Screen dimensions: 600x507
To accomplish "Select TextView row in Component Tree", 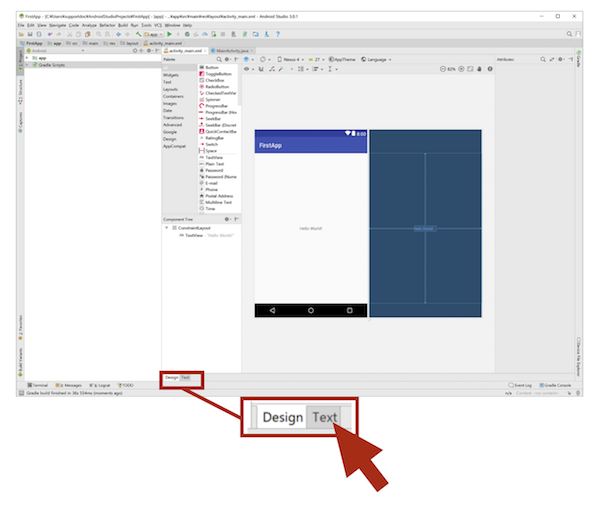I will click(207, 235).
